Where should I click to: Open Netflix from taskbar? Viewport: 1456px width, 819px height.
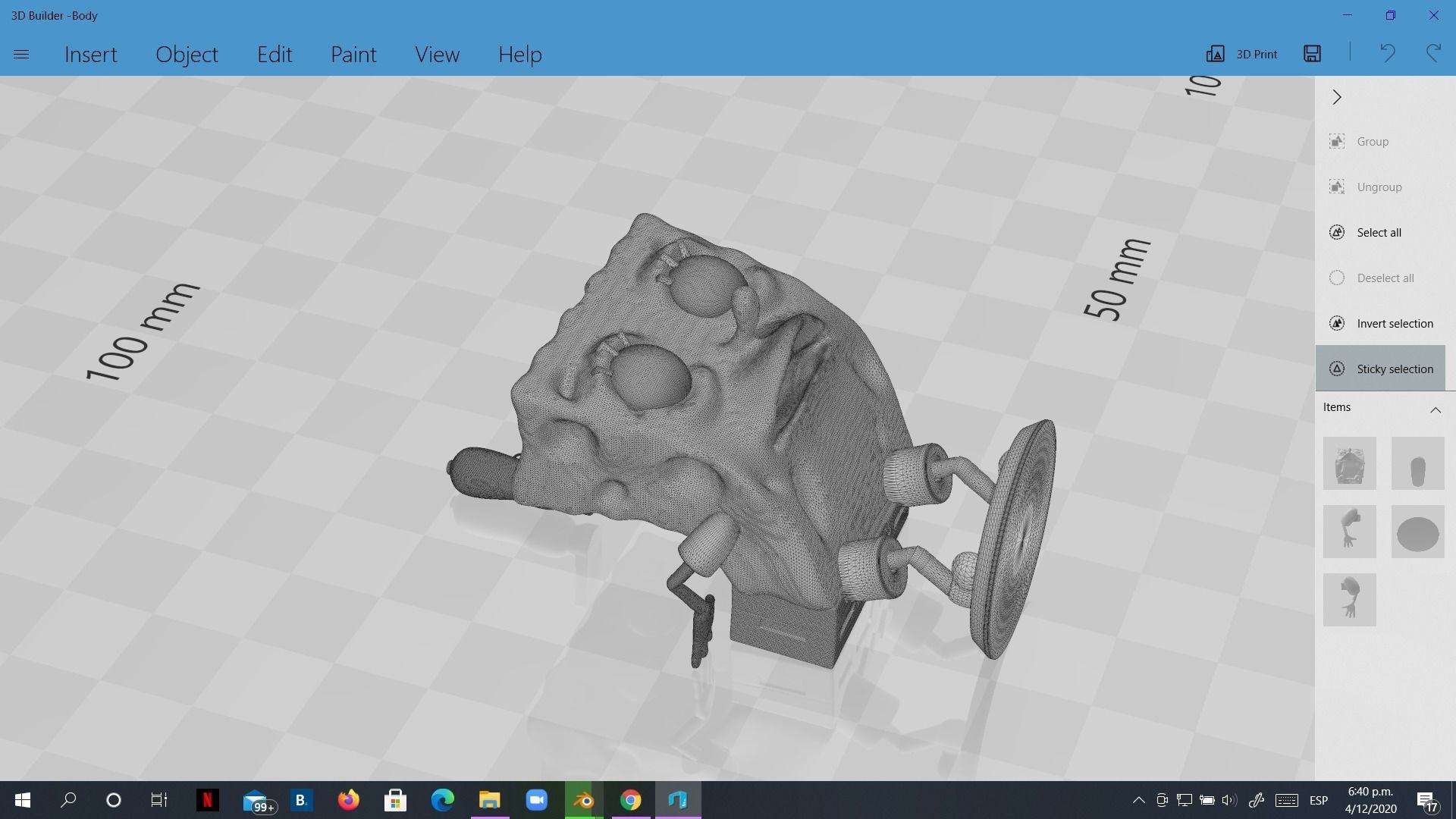pos(207,800)
